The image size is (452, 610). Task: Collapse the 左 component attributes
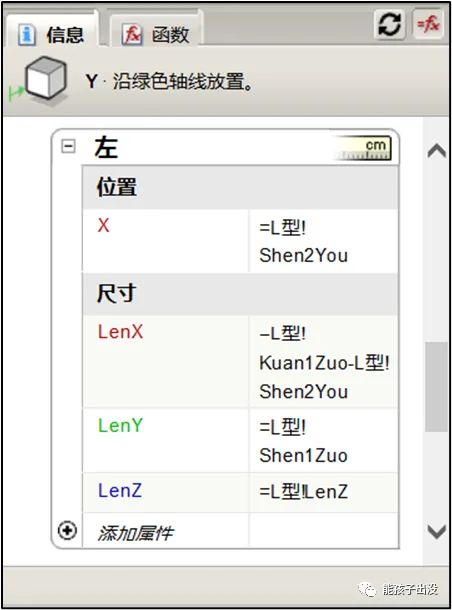point(68,147)
